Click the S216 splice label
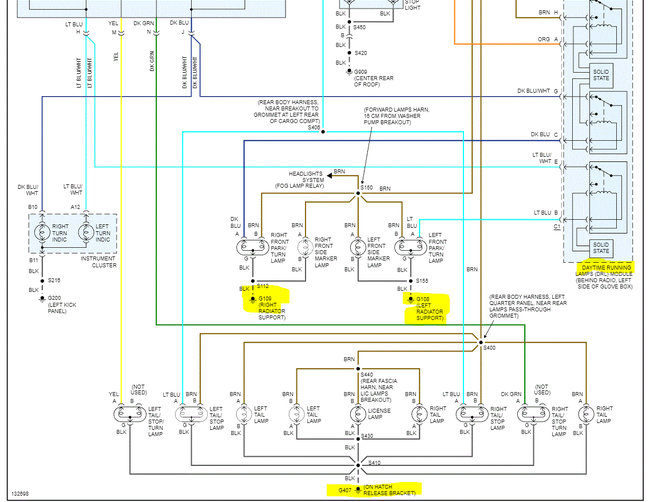Screen dimensions: 650x502 54,280
